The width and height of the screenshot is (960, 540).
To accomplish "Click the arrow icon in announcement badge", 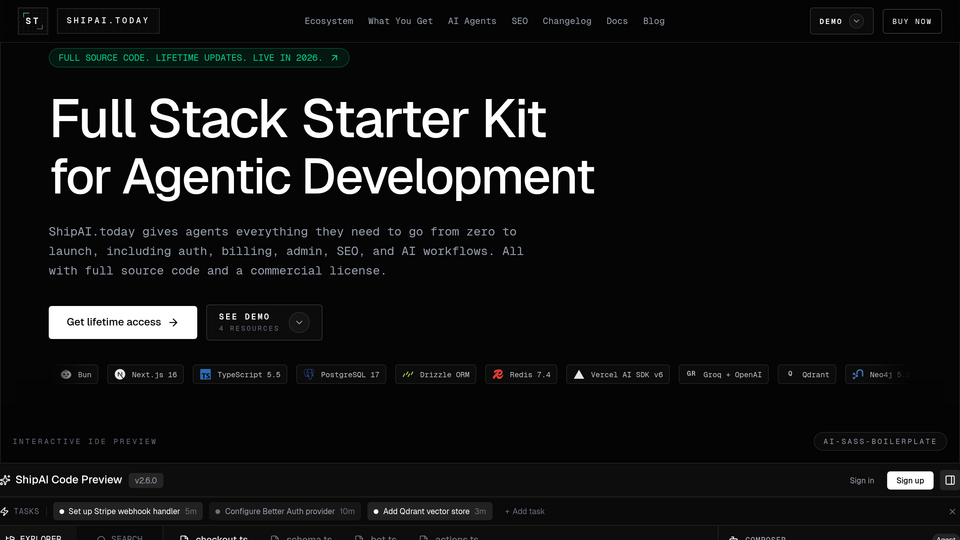I will pyautogui.click(x=334, y=58).
